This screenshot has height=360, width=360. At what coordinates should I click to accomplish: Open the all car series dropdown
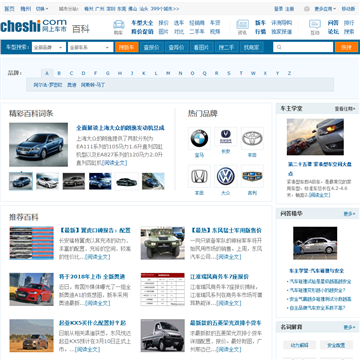click(x=90, y=47)
